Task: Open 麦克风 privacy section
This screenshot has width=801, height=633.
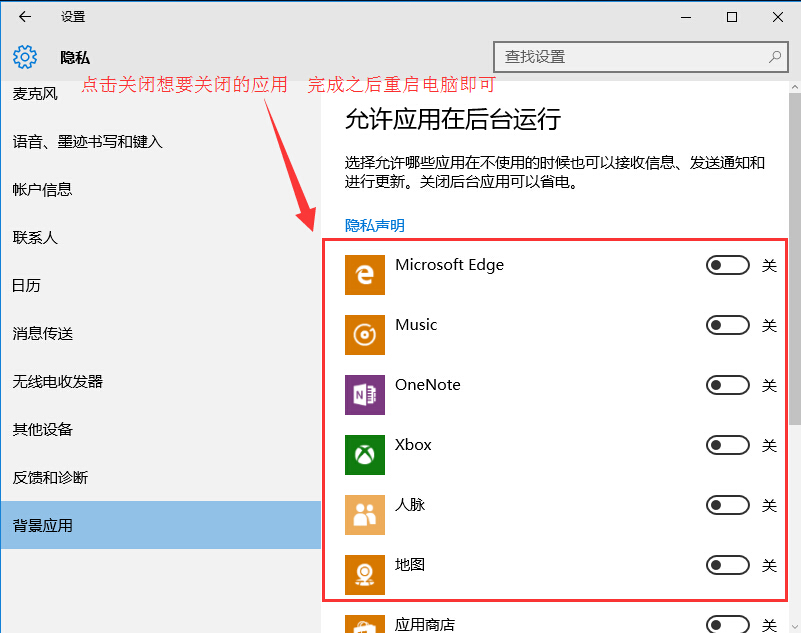Action: tap(160, 94)
